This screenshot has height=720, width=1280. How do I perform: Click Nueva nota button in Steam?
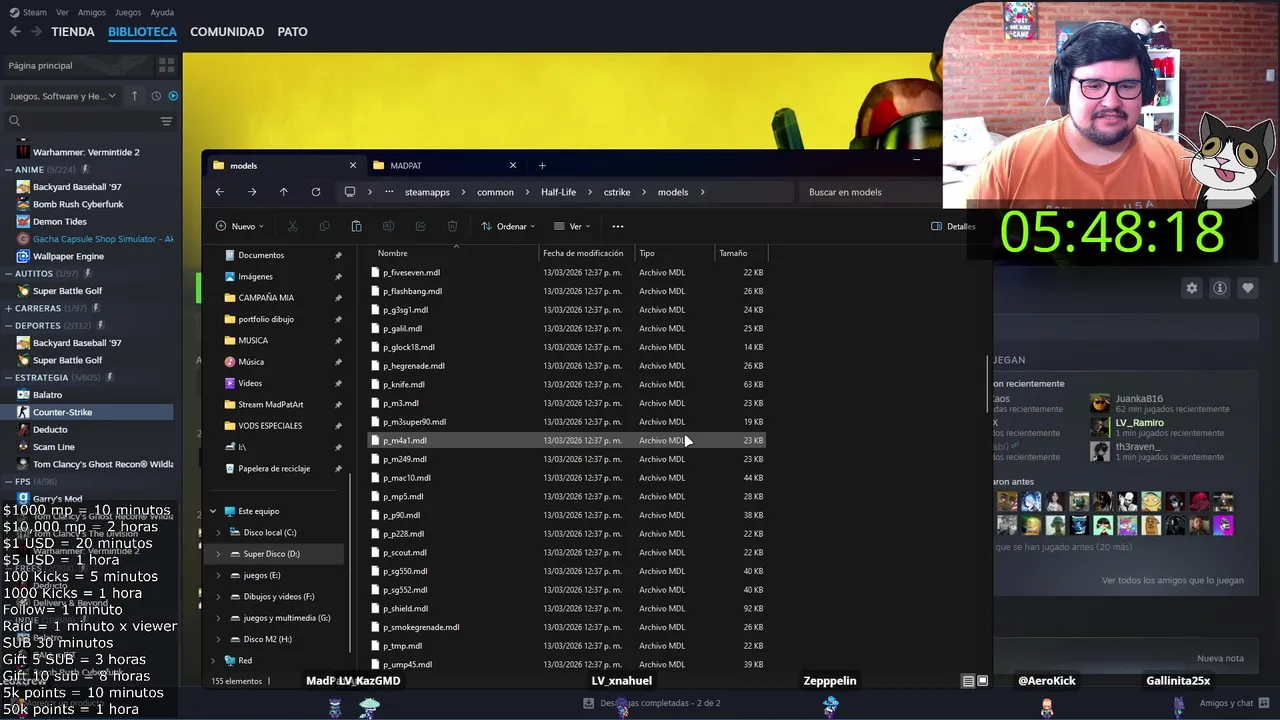coord(1220,658)
